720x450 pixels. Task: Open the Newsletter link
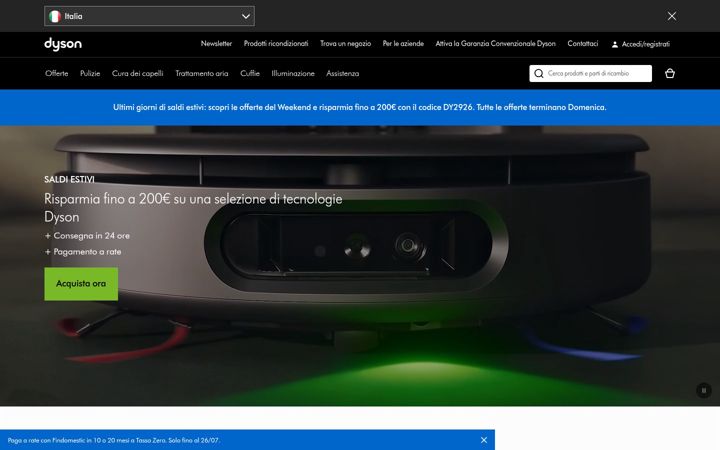216,44
